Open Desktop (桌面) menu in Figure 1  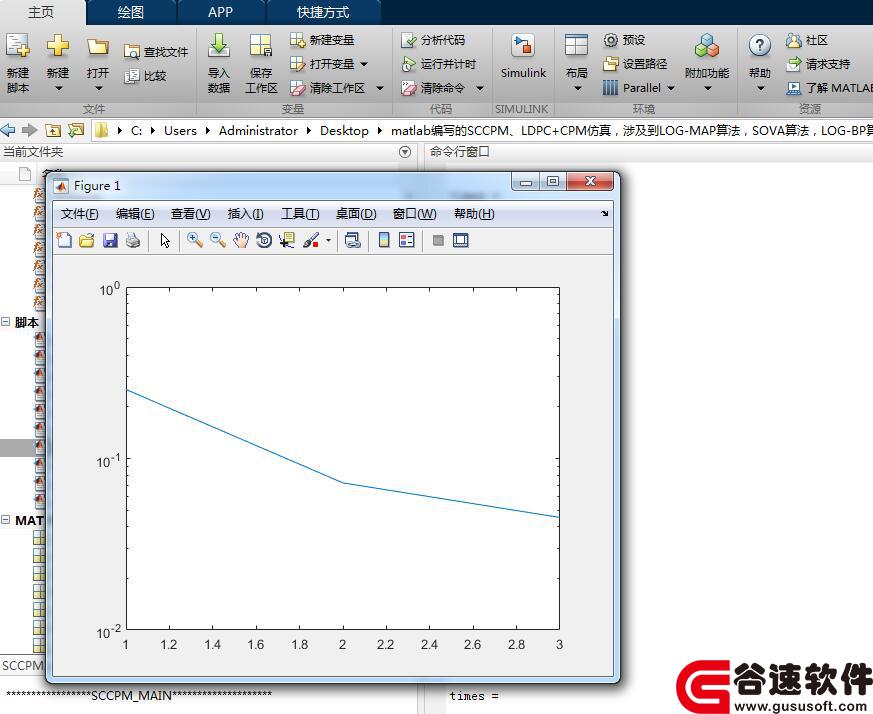tap(356, 214)
